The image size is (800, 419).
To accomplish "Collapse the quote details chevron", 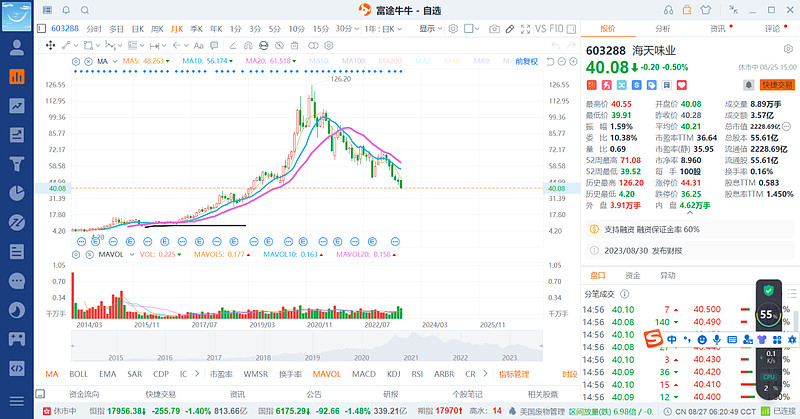I will click(x=690, y=213).
